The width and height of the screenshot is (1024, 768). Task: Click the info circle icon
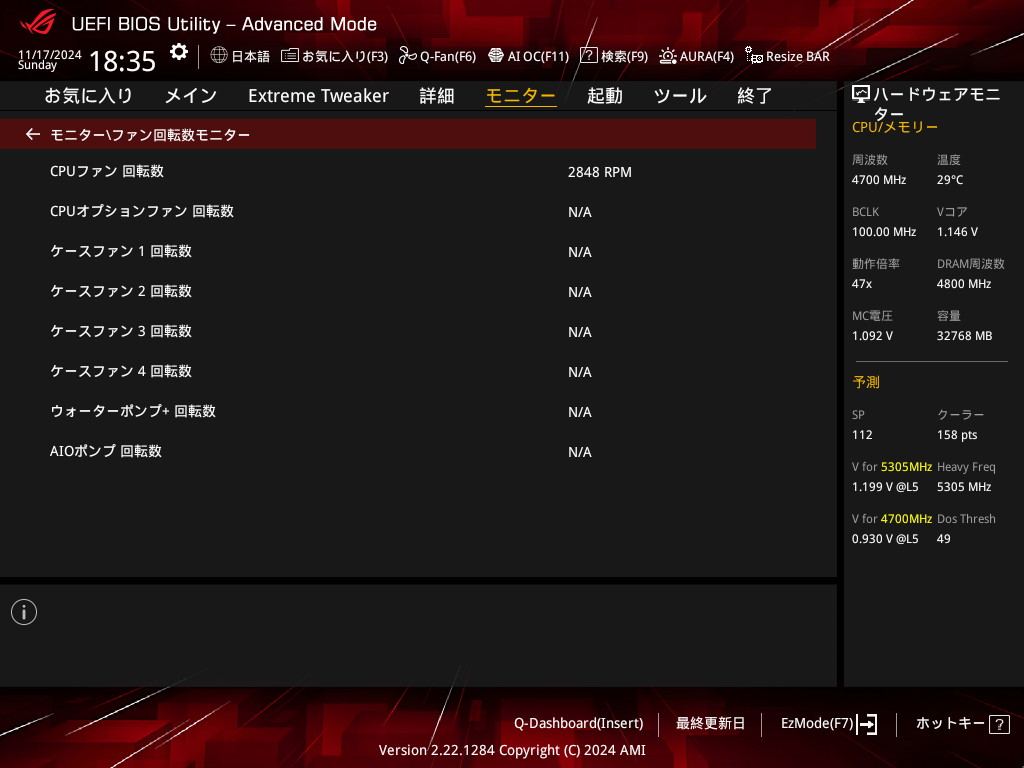pos(24,612)
